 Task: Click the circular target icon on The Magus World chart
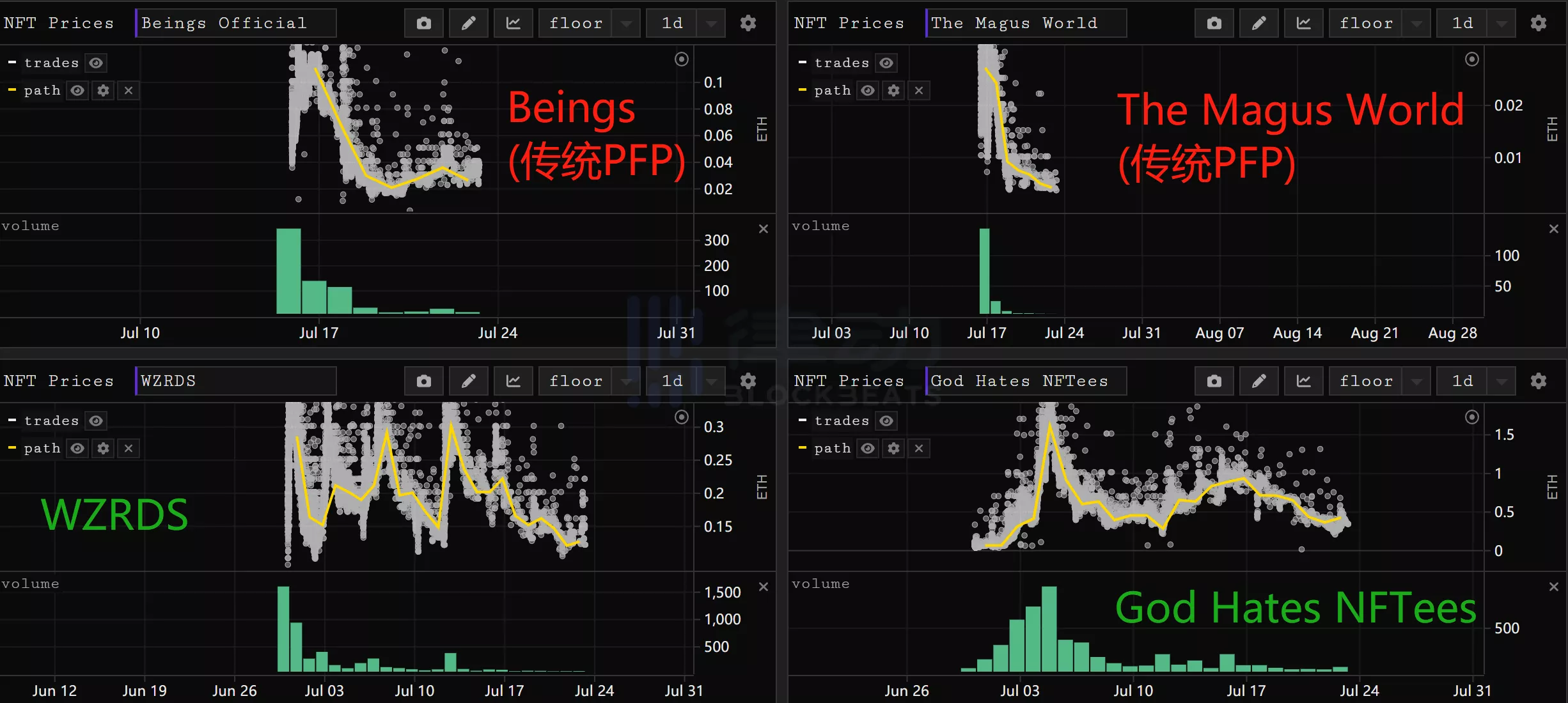click(1472, 59)
